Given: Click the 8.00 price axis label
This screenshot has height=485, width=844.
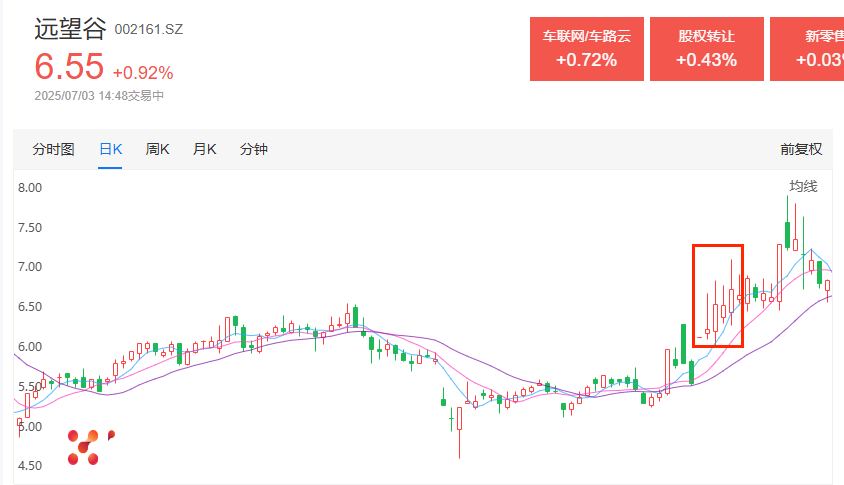Looking at the screenshot, I should click(x=29, y=188).
